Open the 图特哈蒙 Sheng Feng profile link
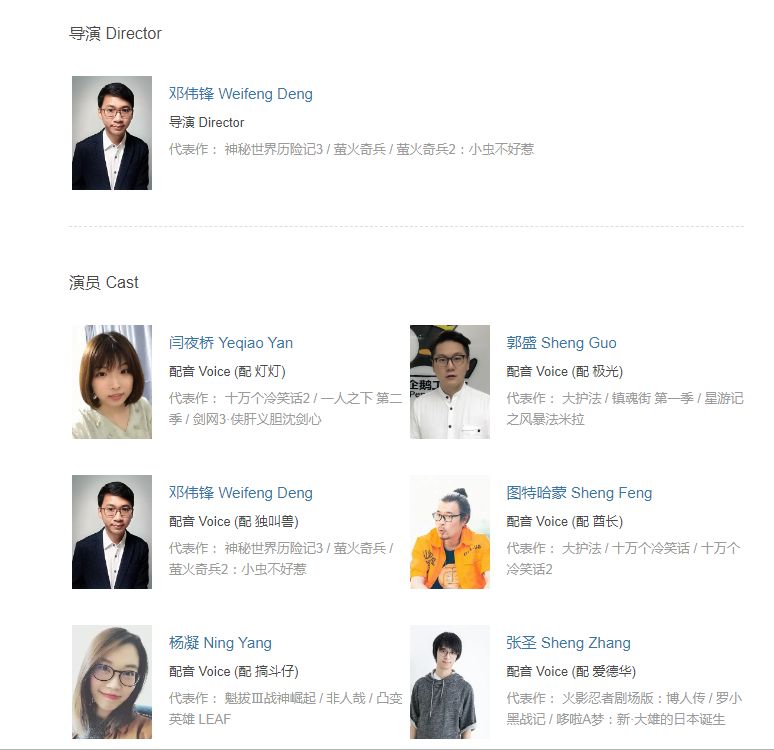This screenshot has height=750, width=774. pos(579,493)
